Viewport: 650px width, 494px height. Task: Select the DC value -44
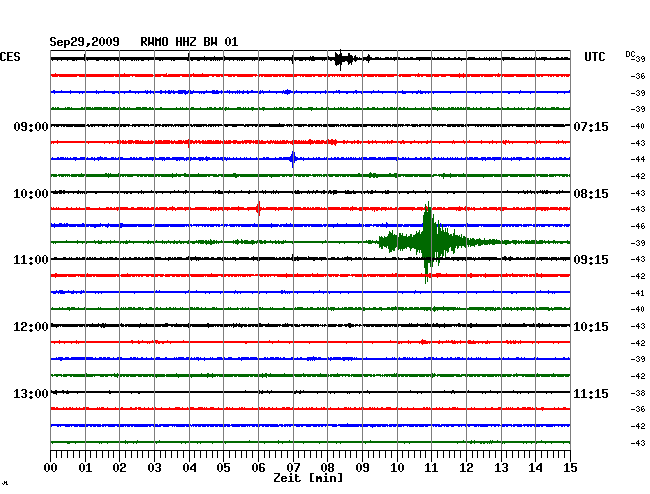coord(638,159)
